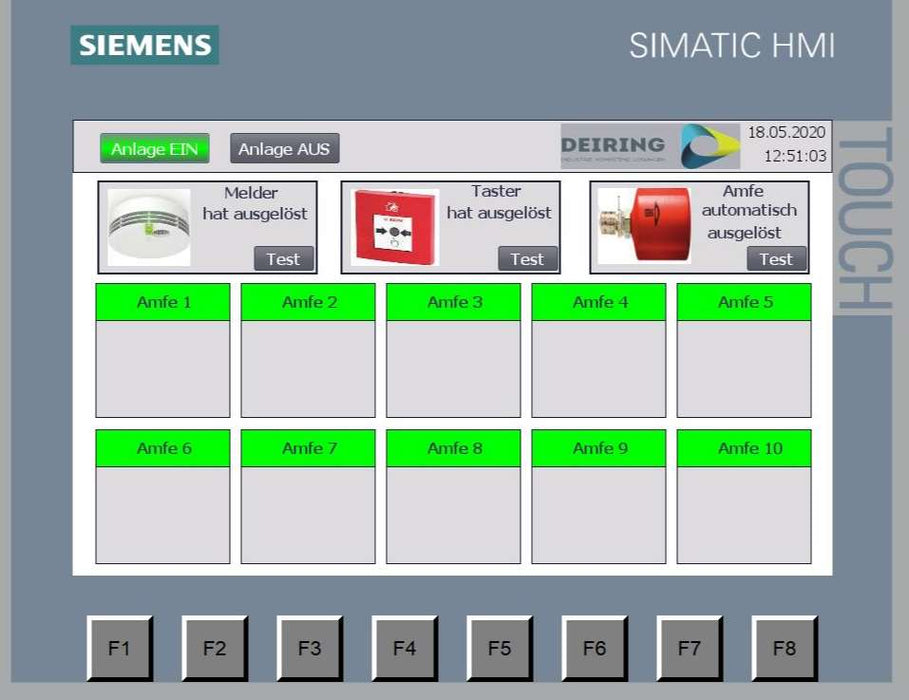Viewport: 909px width, 700px height.
Task: Click the Siemens logo
Action: click(145, 45)
